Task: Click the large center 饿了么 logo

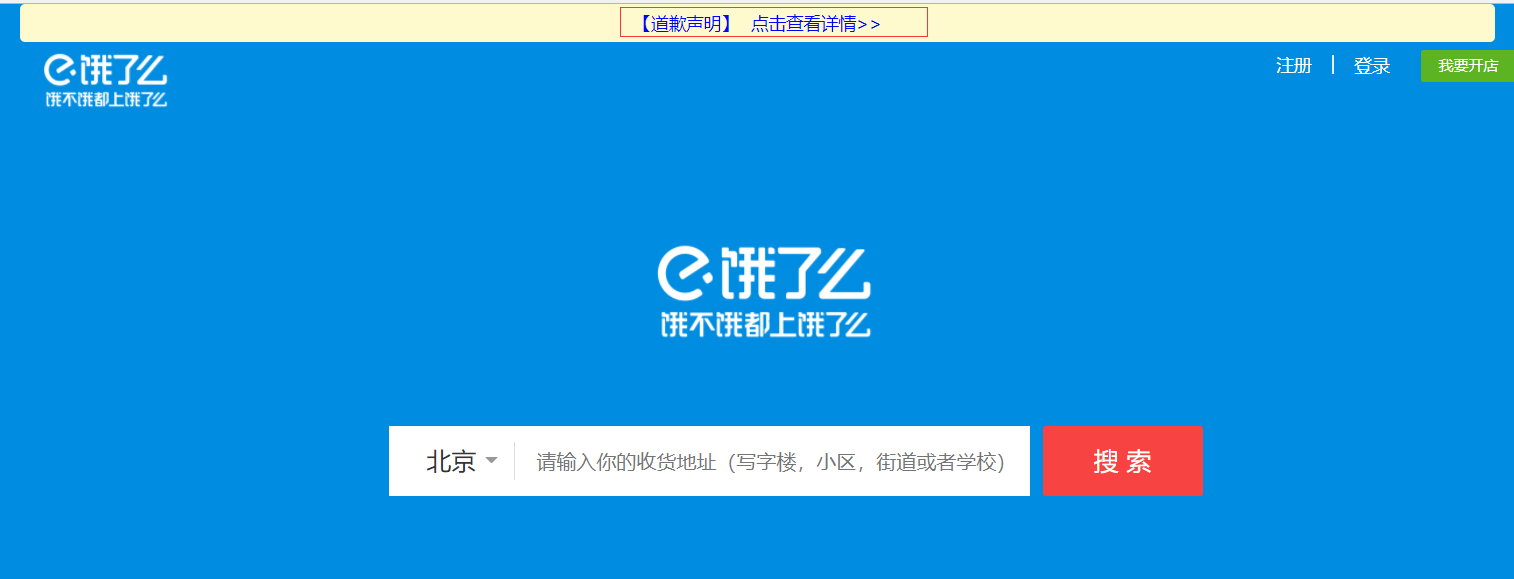Action: coord(764,291)
